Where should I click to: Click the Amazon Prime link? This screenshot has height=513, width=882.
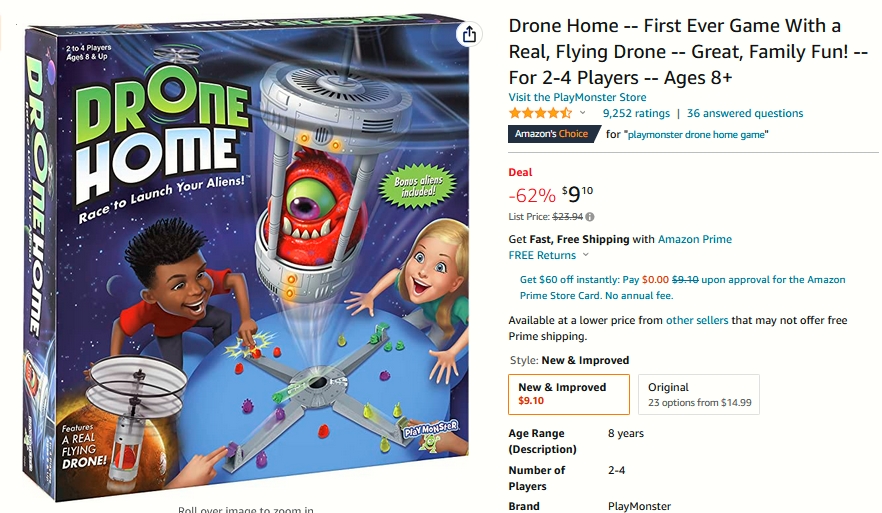coord(695,239)
